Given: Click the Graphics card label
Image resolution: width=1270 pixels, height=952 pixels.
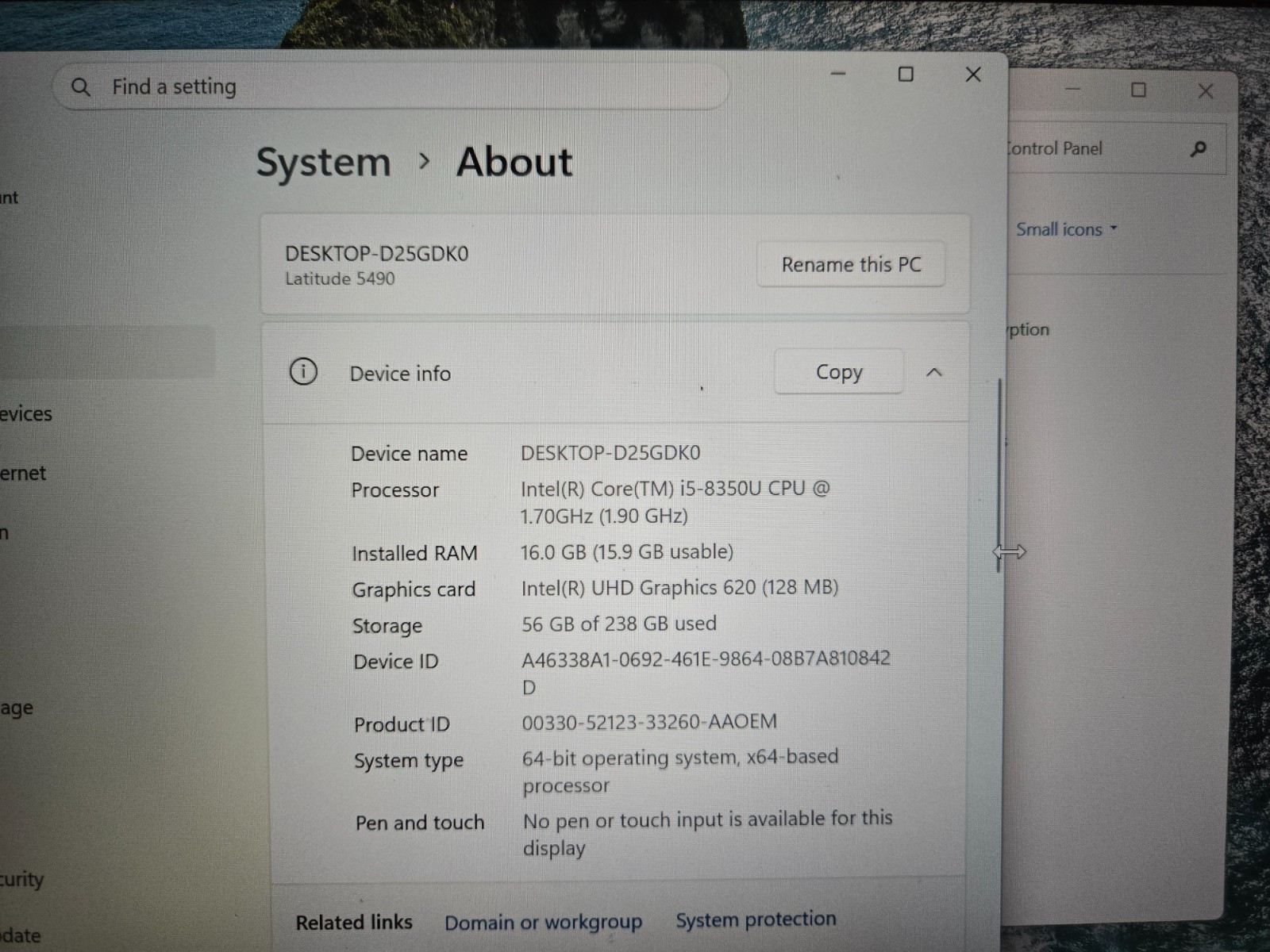Looking at the screenshot, I should click(x=414, y=589).
